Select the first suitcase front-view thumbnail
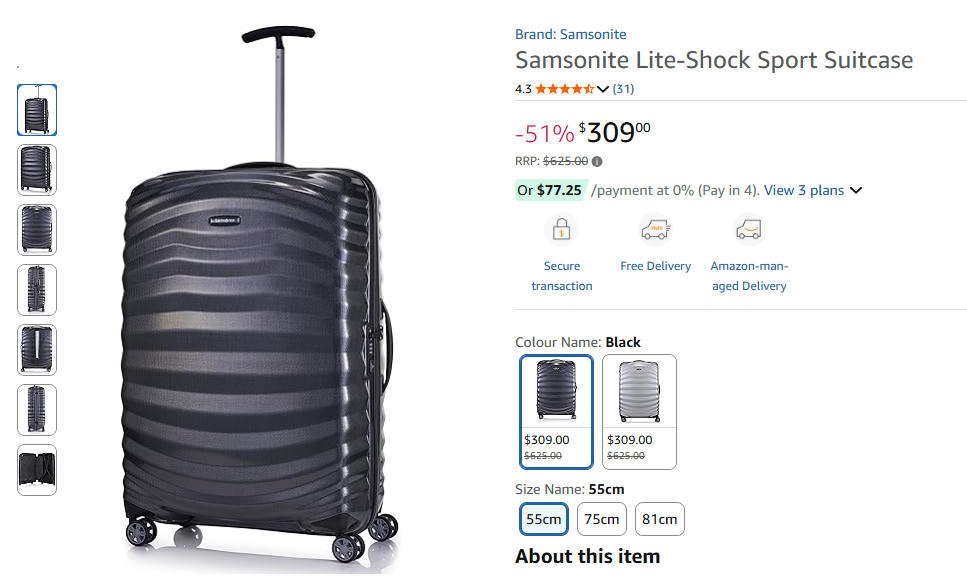967x577 pixels. click(37, 110)
